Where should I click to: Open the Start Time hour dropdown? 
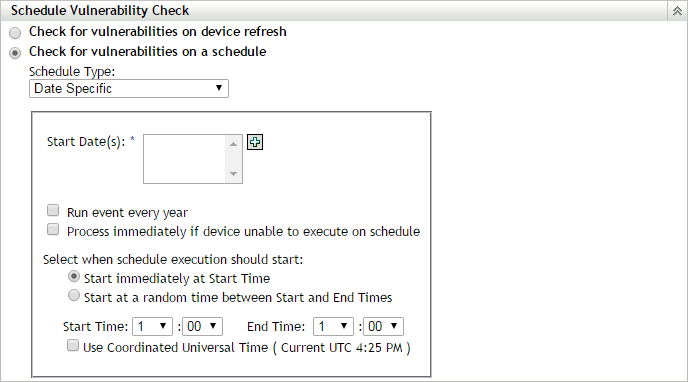click(152, 326)
